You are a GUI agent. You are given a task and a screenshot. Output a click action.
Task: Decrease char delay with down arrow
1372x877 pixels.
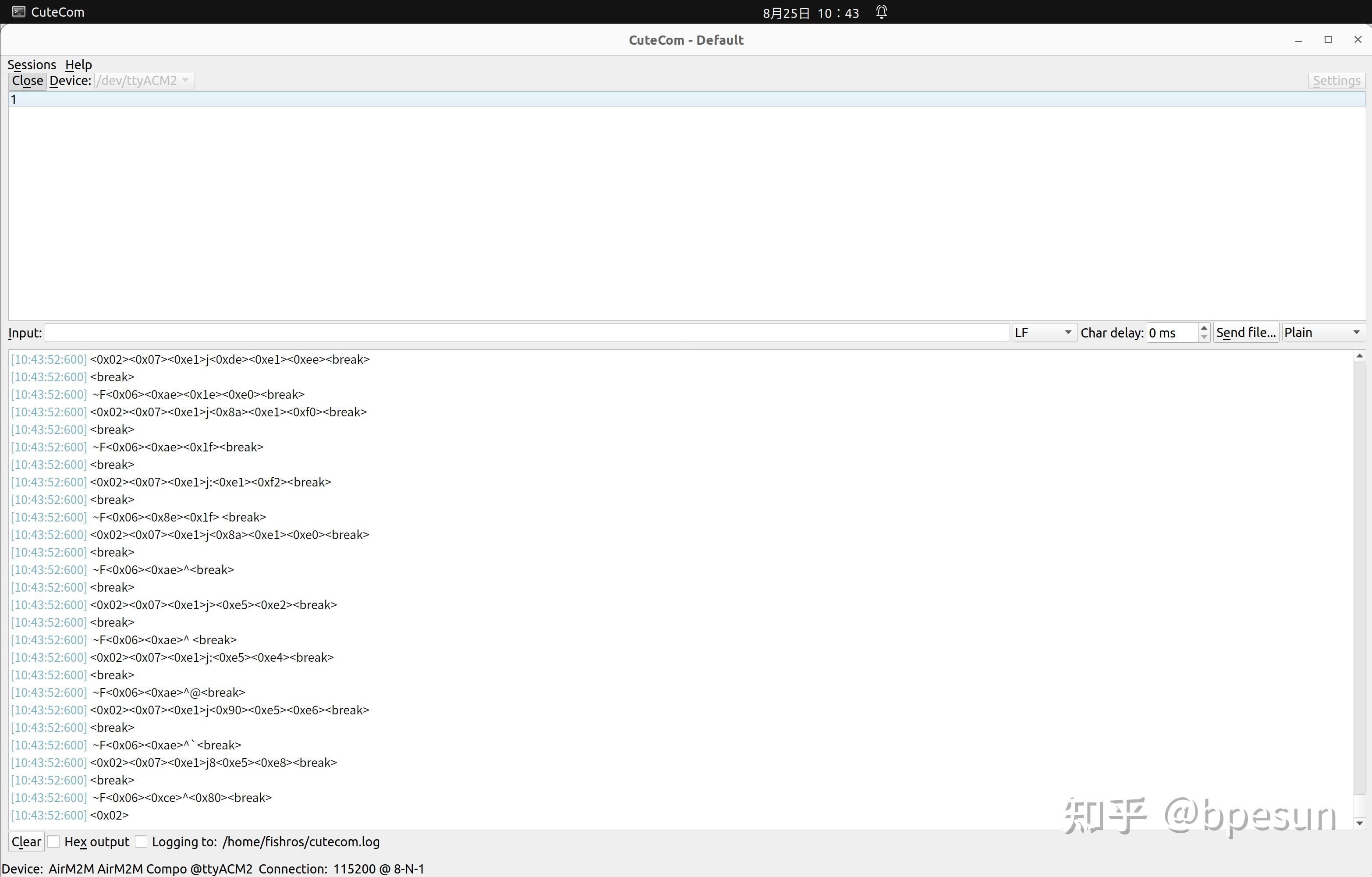[1203, 337]
